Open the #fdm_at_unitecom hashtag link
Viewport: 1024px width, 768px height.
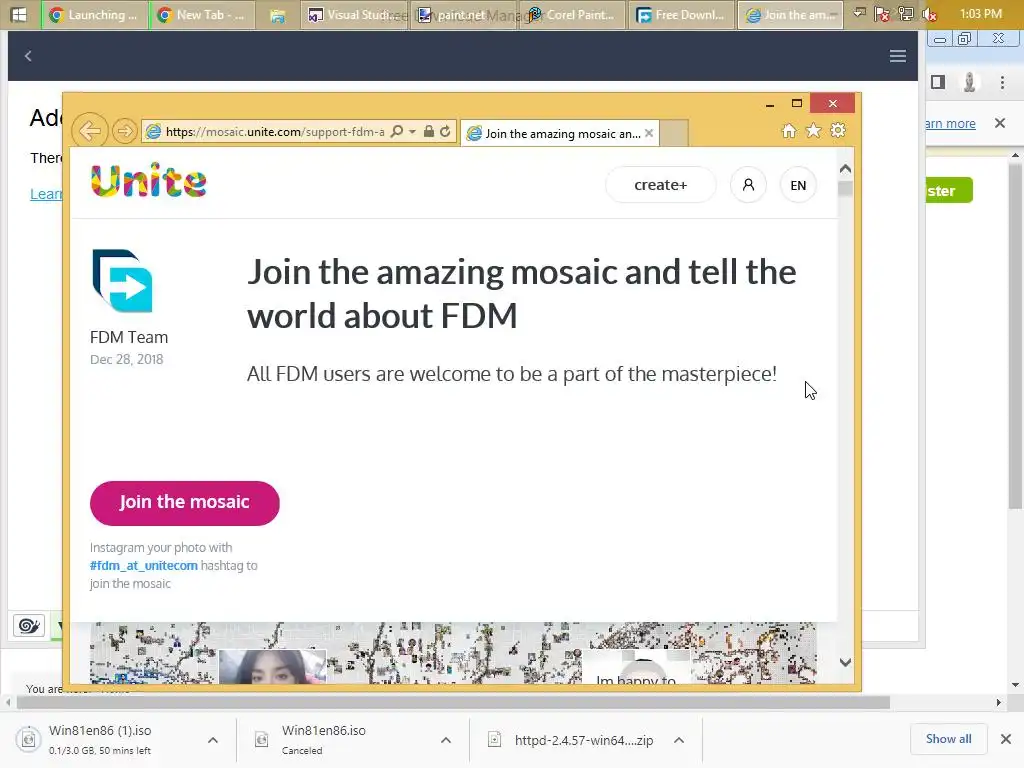144,566
